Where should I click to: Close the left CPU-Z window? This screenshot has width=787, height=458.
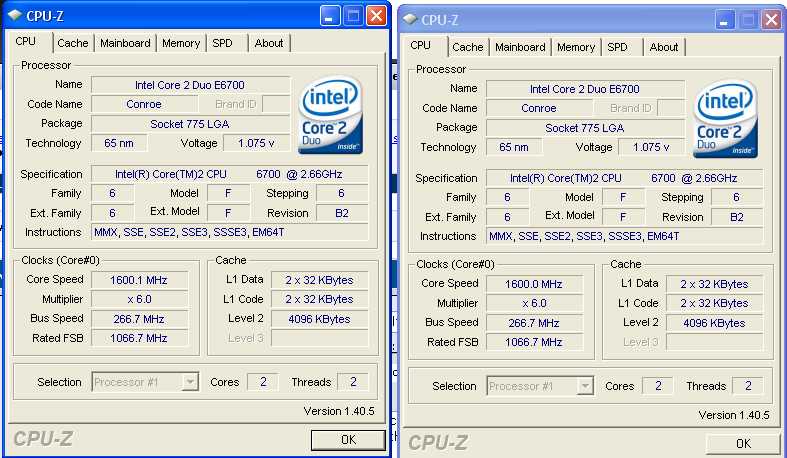(376, 16)
